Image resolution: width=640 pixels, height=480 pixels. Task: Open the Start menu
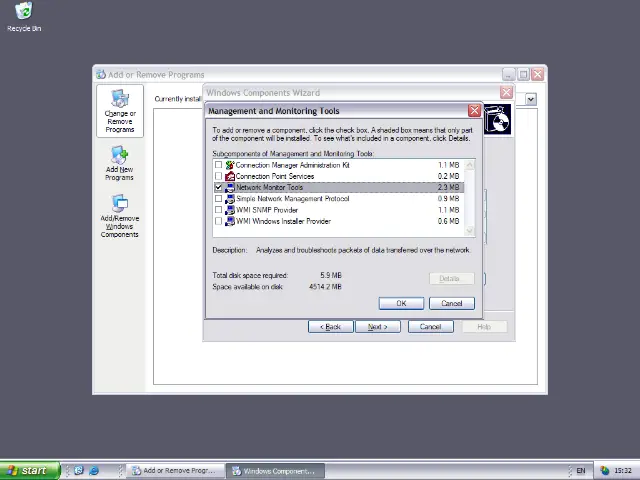[30, 471]
